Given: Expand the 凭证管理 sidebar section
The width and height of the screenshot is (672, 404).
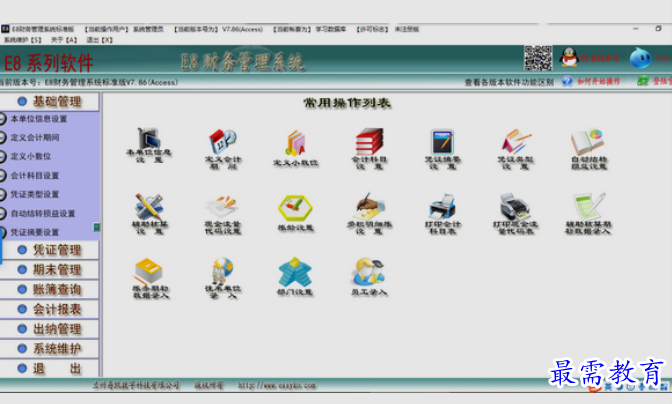Looking at the screenshot, I should coord(49,250).
